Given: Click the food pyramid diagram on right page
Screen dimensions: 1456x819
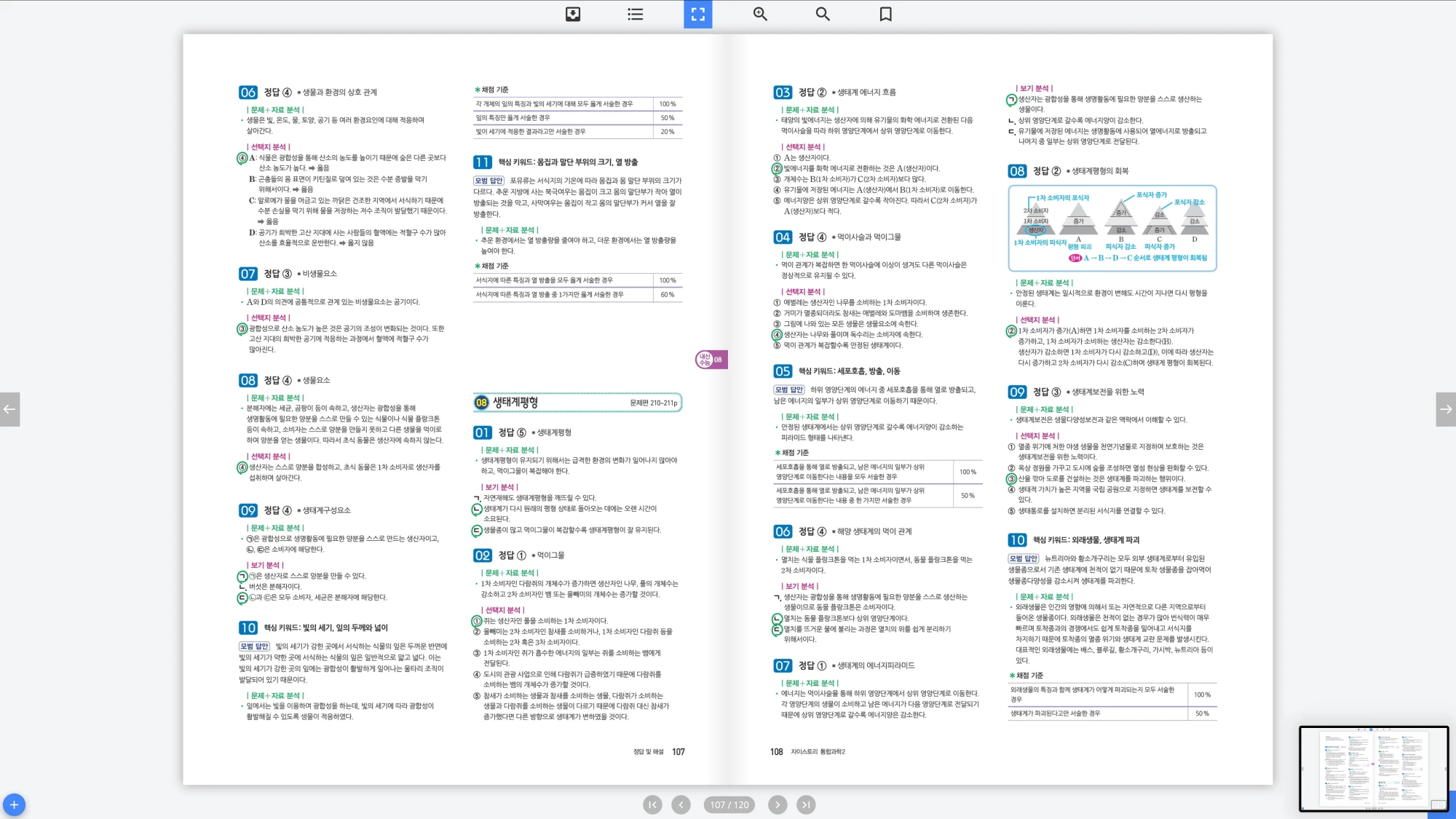Looking at the screenshot, I should (x=1112, y=227).
